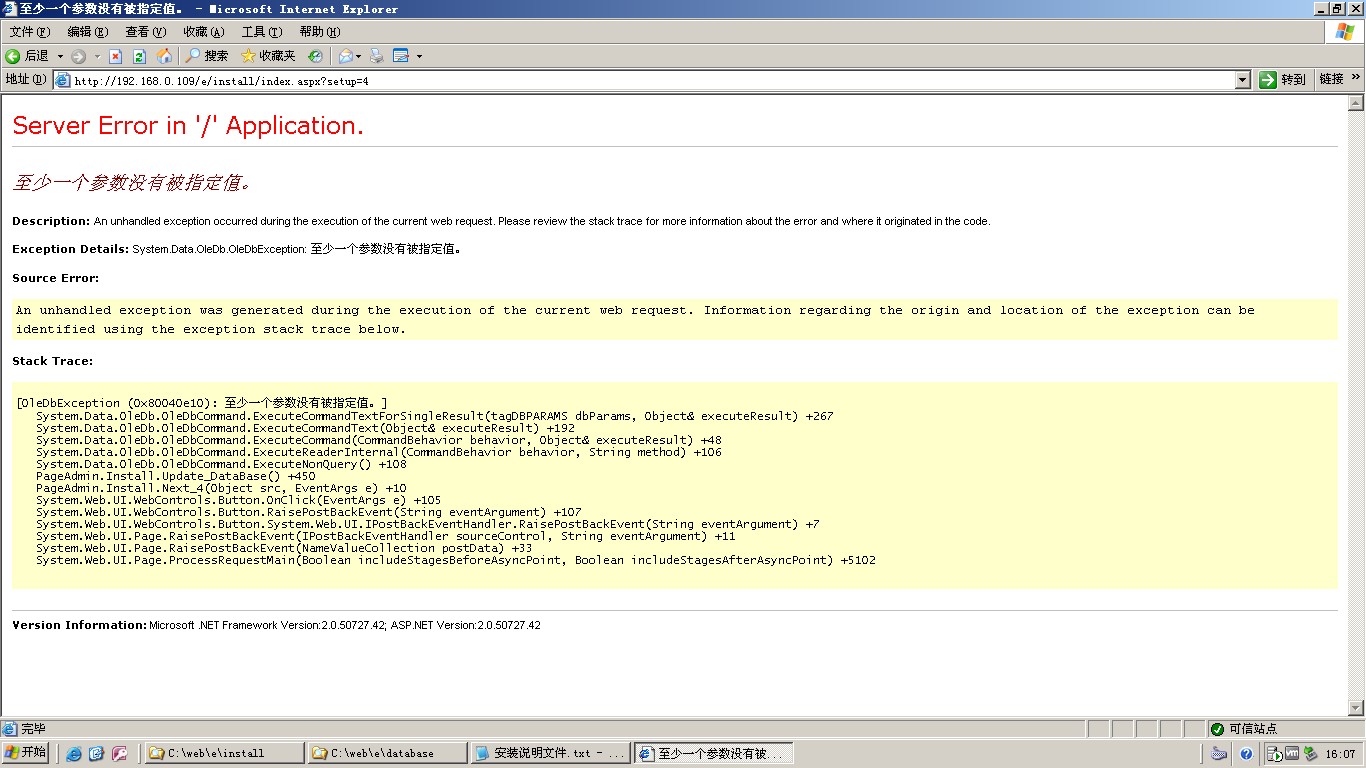Click the 后退 back button

[28, 56]
